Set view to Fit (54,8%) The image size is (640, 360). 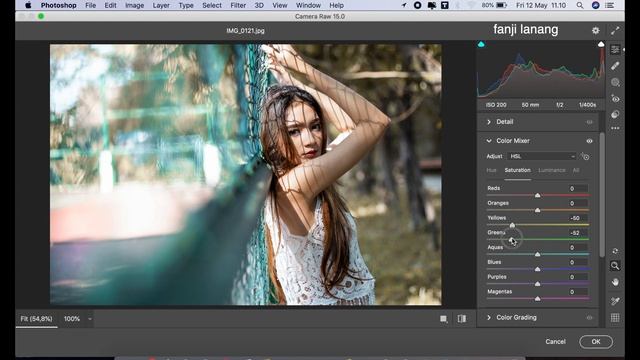(36, 319)
